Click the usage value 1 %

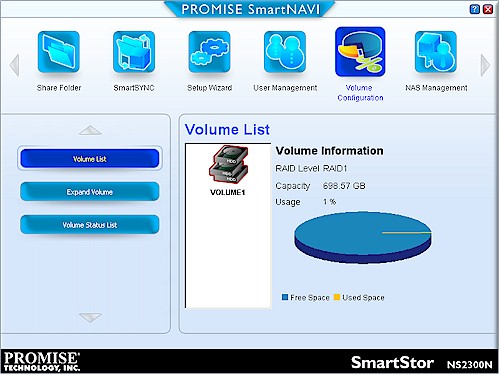[329, 202]
